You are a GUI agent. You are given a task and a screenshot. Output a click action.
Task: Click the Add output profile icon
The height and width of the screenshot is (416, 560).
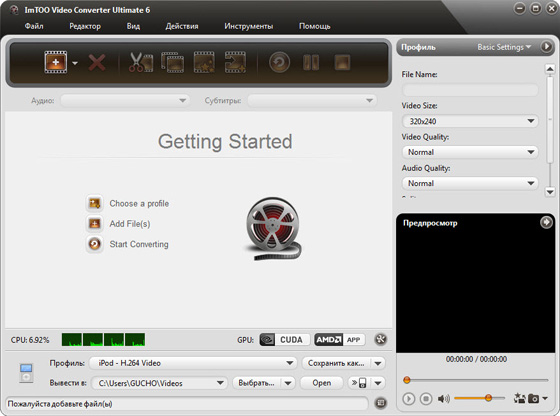tap(235, 62)
